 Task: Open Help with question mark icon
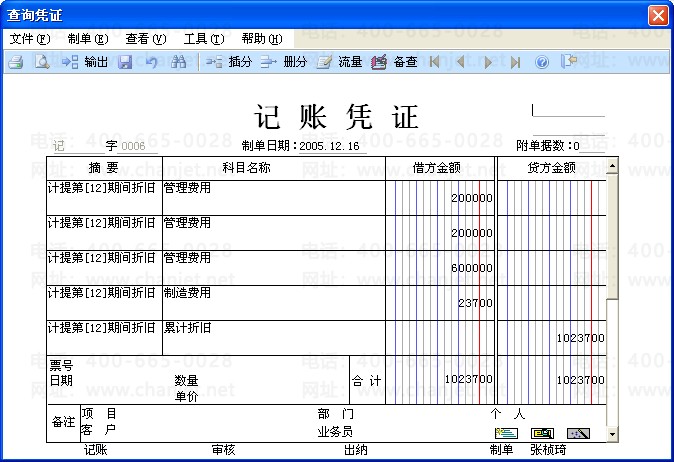point(542,63)
